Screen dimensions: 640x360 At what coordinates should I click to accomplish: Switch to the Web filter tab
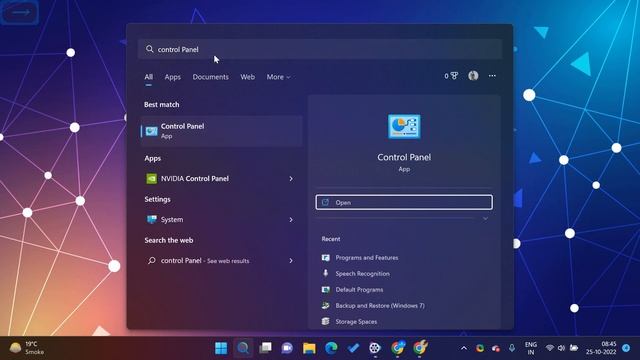247,77
